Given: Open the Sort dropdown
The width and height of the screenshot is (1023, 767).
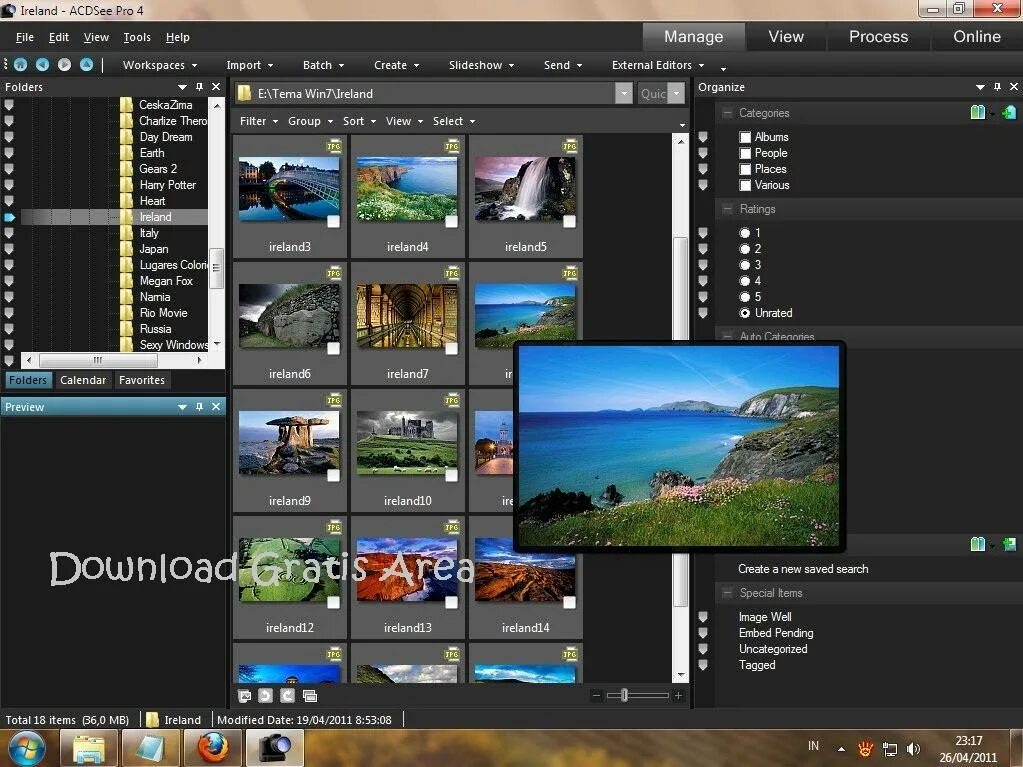Looking at the screenshot, I should coord(359,121).
